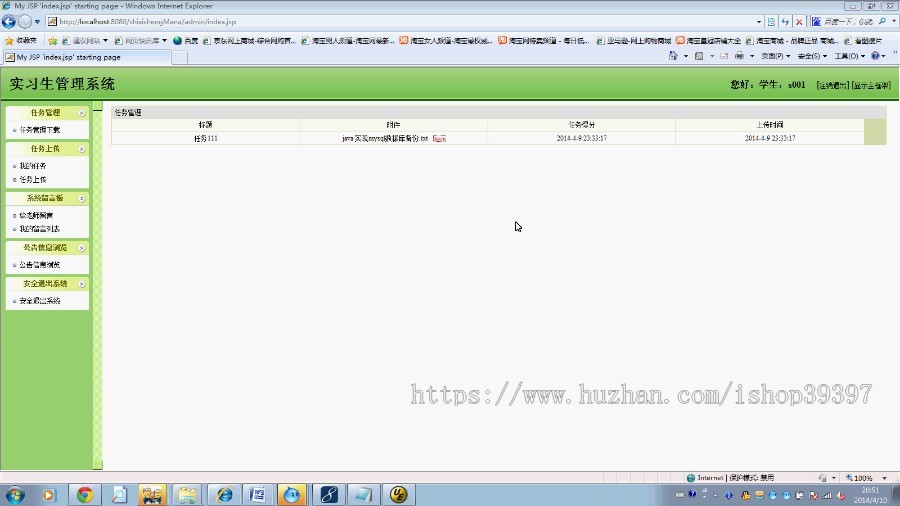Viewport: 900px width, 506px height.
Task: Open a new blank browser tab
Action: [180, 57]
